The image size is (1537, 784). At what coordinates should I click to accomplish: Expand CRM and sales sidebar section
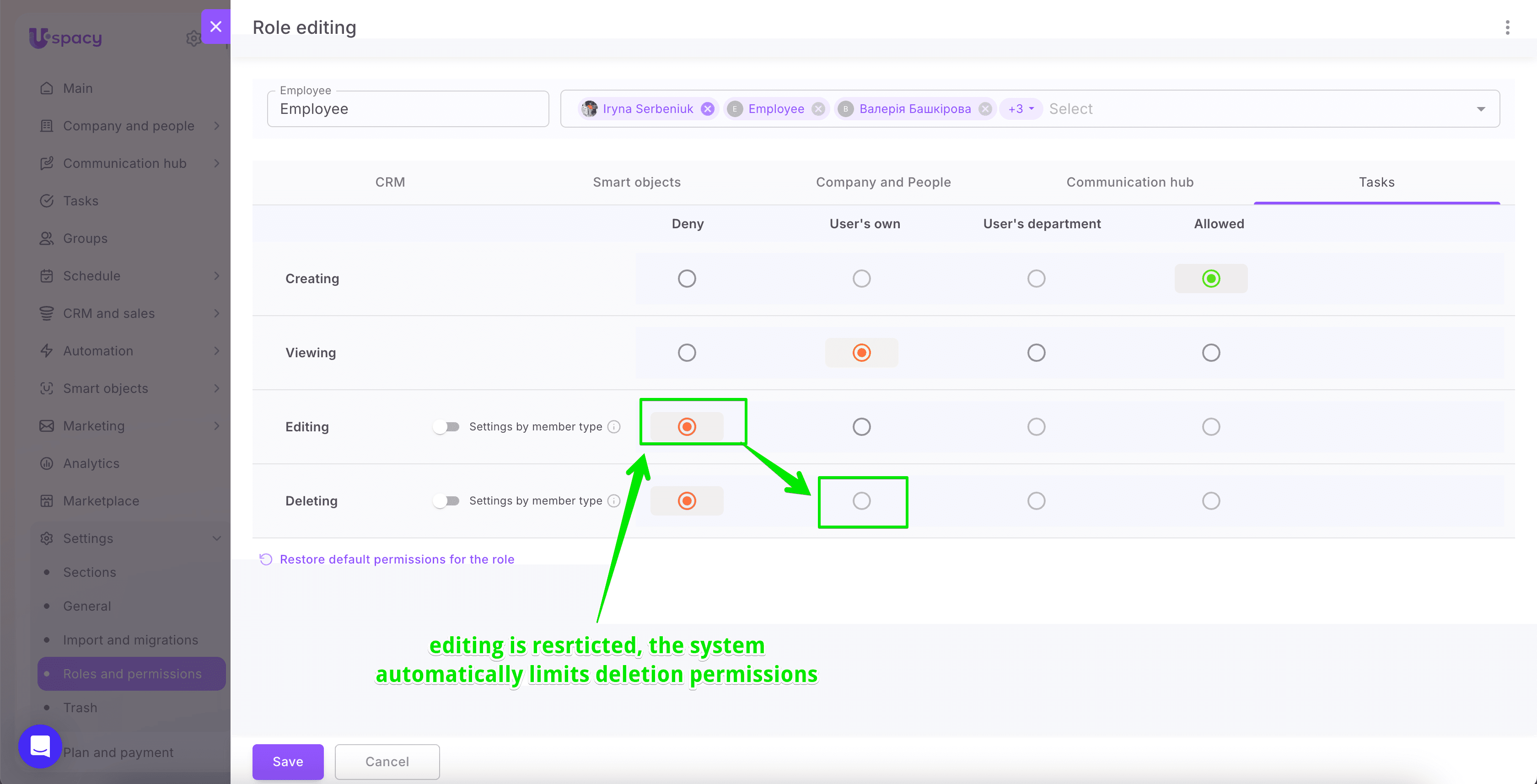coord(216,313)
